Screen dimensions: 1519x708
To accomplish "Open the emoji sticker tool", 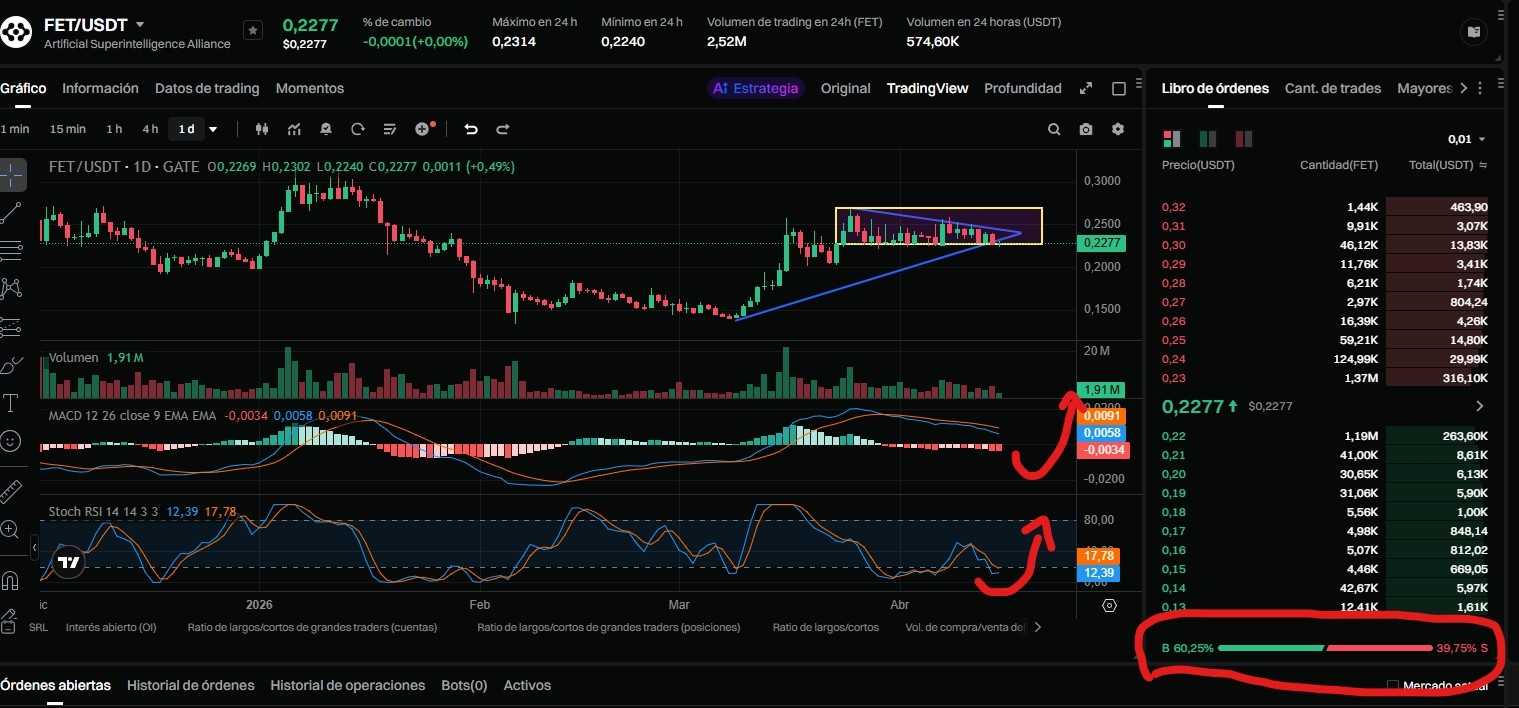I will (x=12, y=440).
